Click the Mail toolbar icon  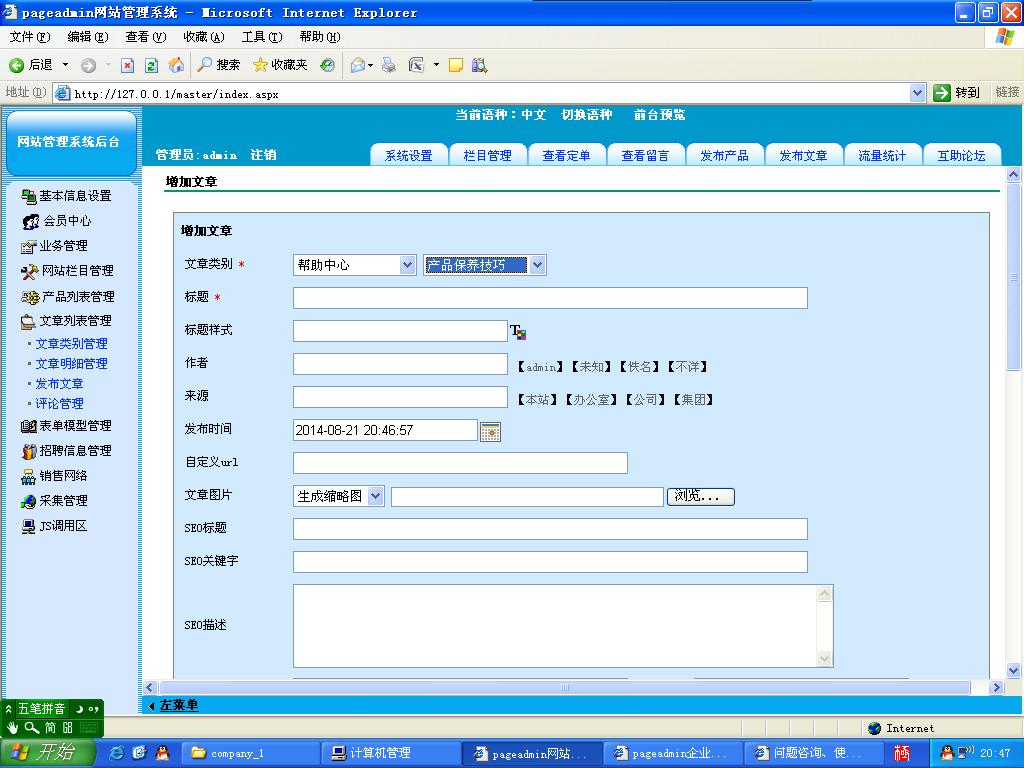tap(357, 65)
